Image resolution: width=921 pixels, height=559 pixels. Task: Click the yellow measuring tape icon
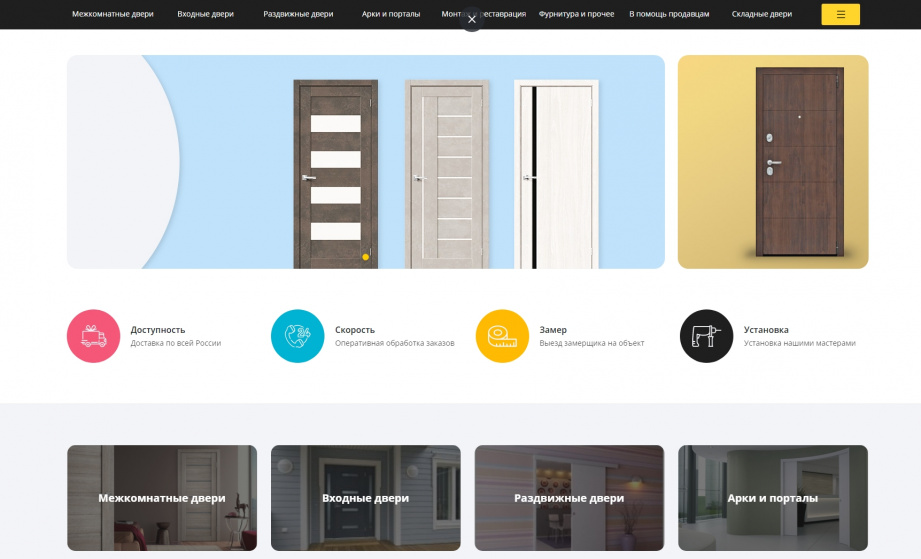pyautogui.click(x=502, y=336)
